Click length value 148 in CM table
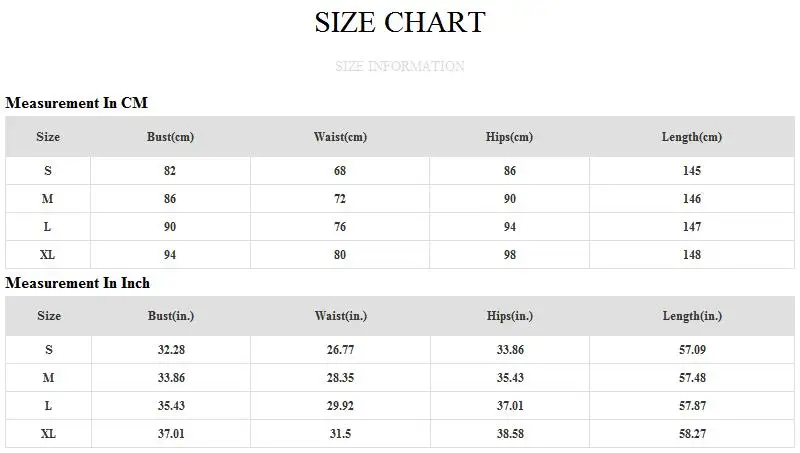Image resolution: width=800 pixels, height=453 pixels. click(692, 255)
